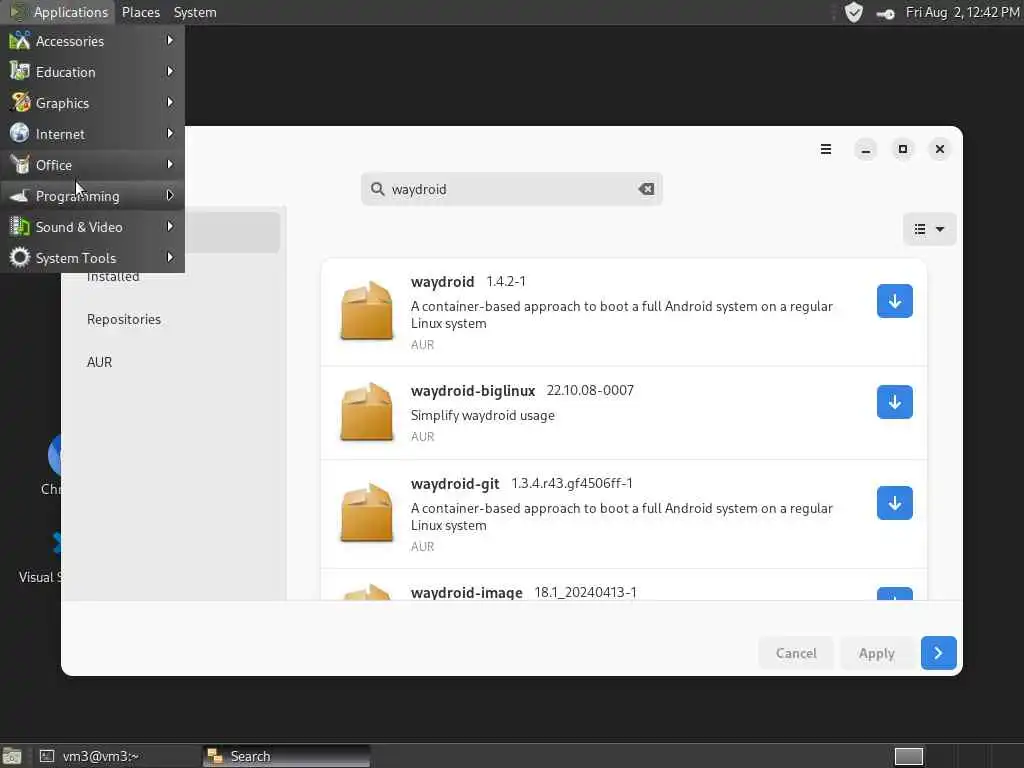
Task: Click the search magnifier icon
Action: pyautogui.click(x=377, y=189)
